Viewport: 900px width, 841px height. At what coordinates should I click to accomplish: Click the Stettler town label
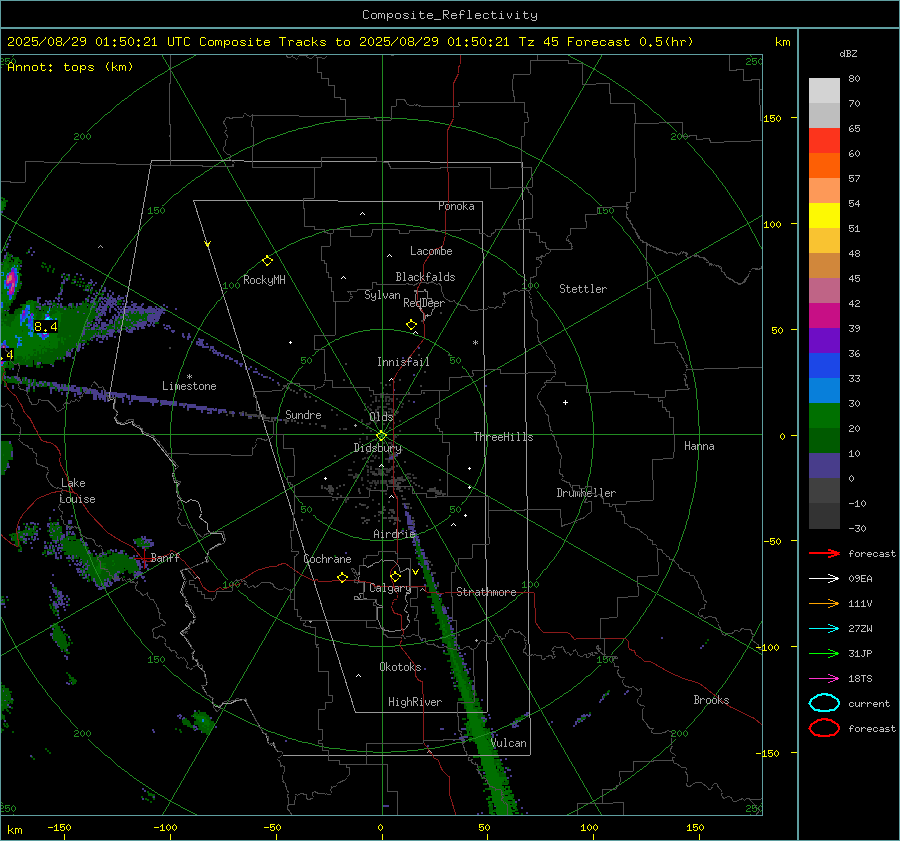[x=583, y=289]
